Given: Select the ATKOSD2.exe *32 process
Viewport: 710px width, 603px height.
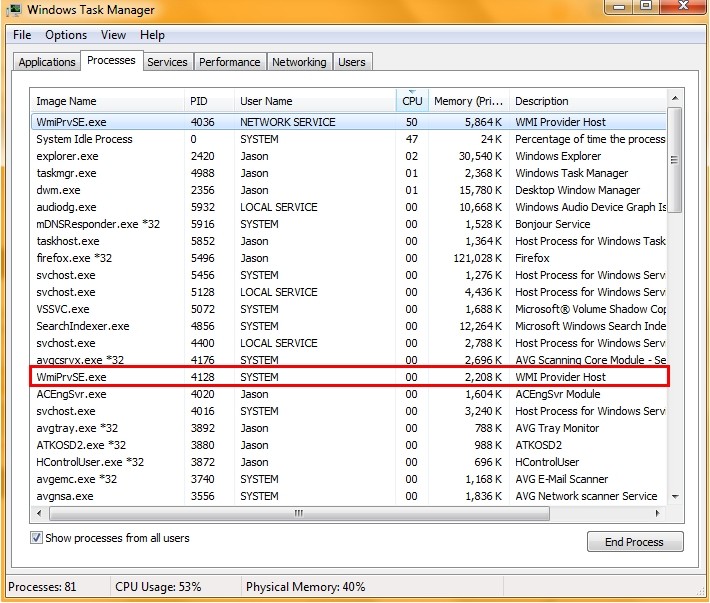Looking at the screenshot, I should (x=349, y=445).
